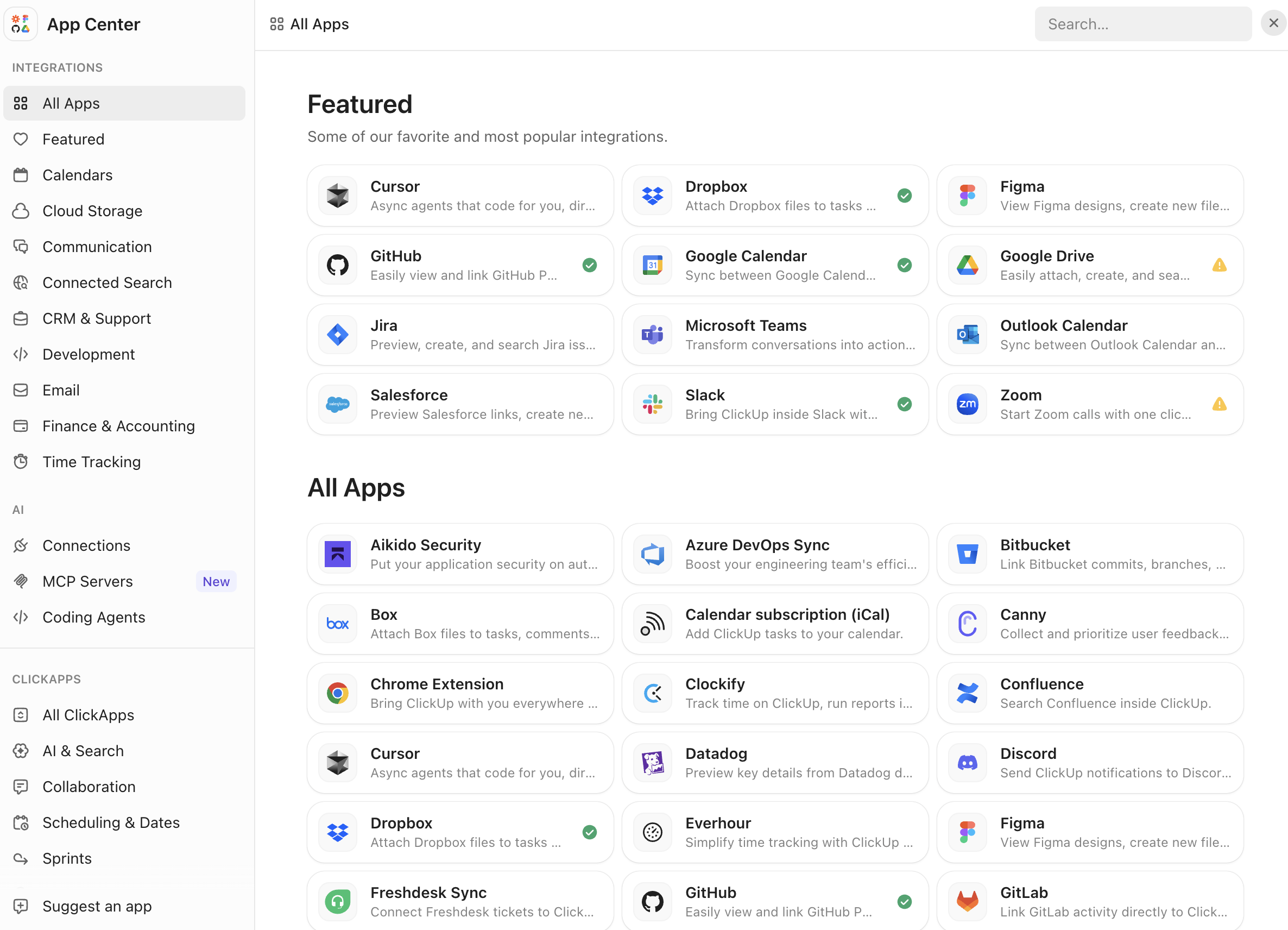Open the GitHub card under All Apps
This screenshot has height=930, width=1288.
(x=775, y=901)
